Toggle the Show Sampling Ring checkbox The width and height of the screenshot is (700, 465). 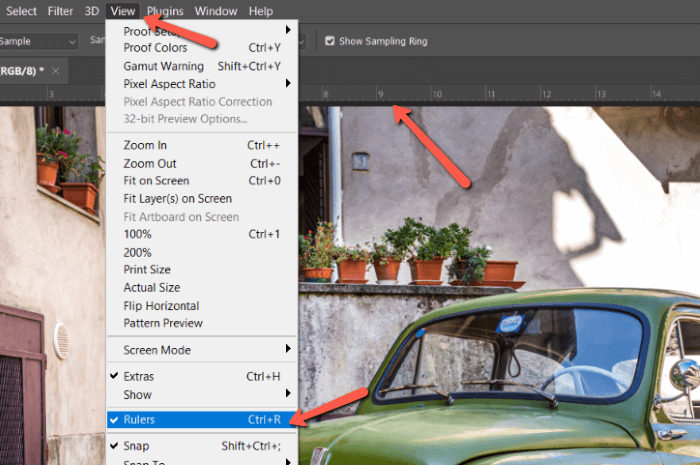[330, 41]
